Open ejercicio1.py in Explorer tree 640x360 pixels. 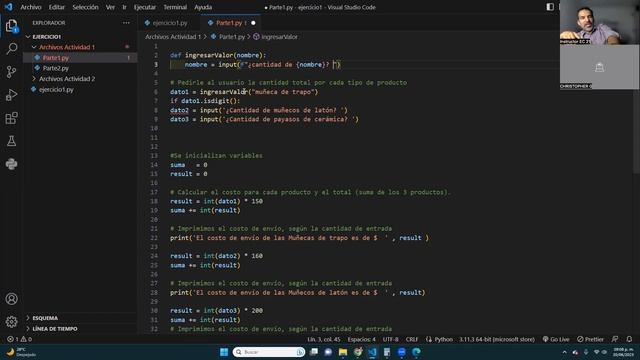click(x=56, y=89)
